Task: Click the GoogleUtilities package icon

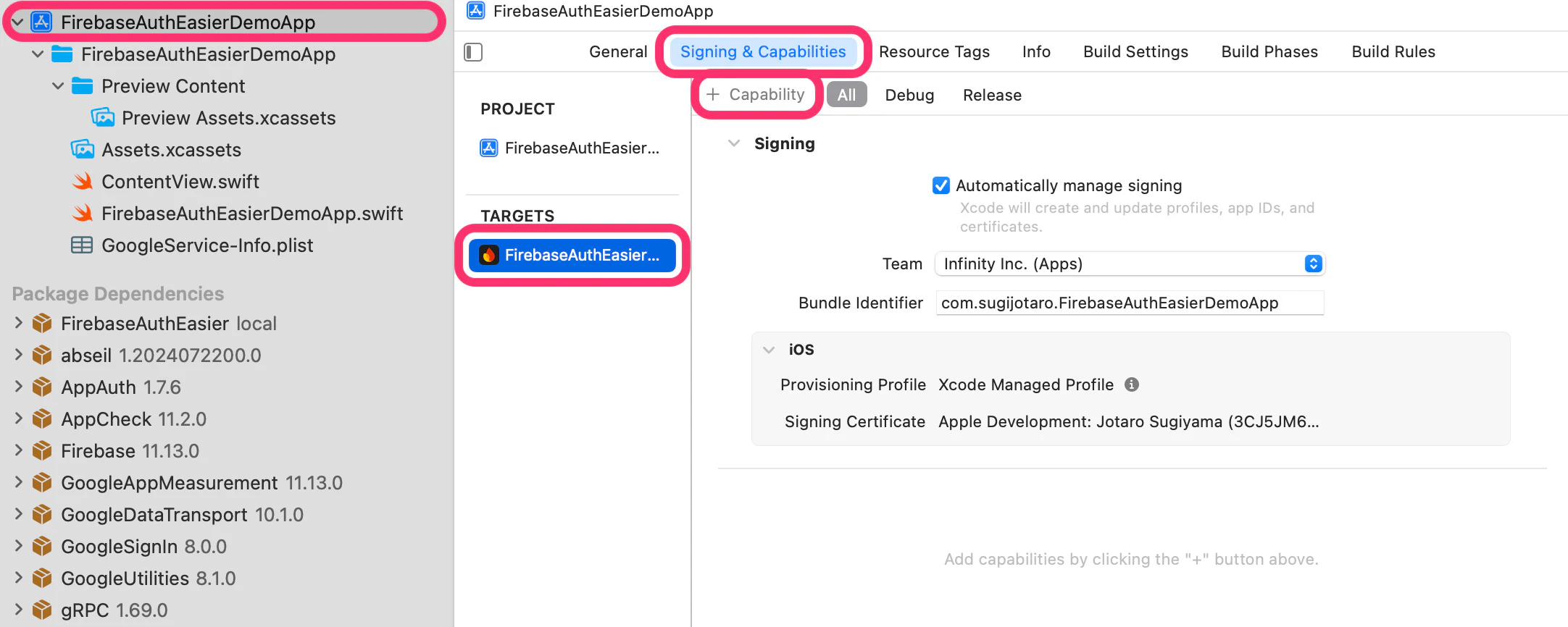Action: (x=42, y=578)
